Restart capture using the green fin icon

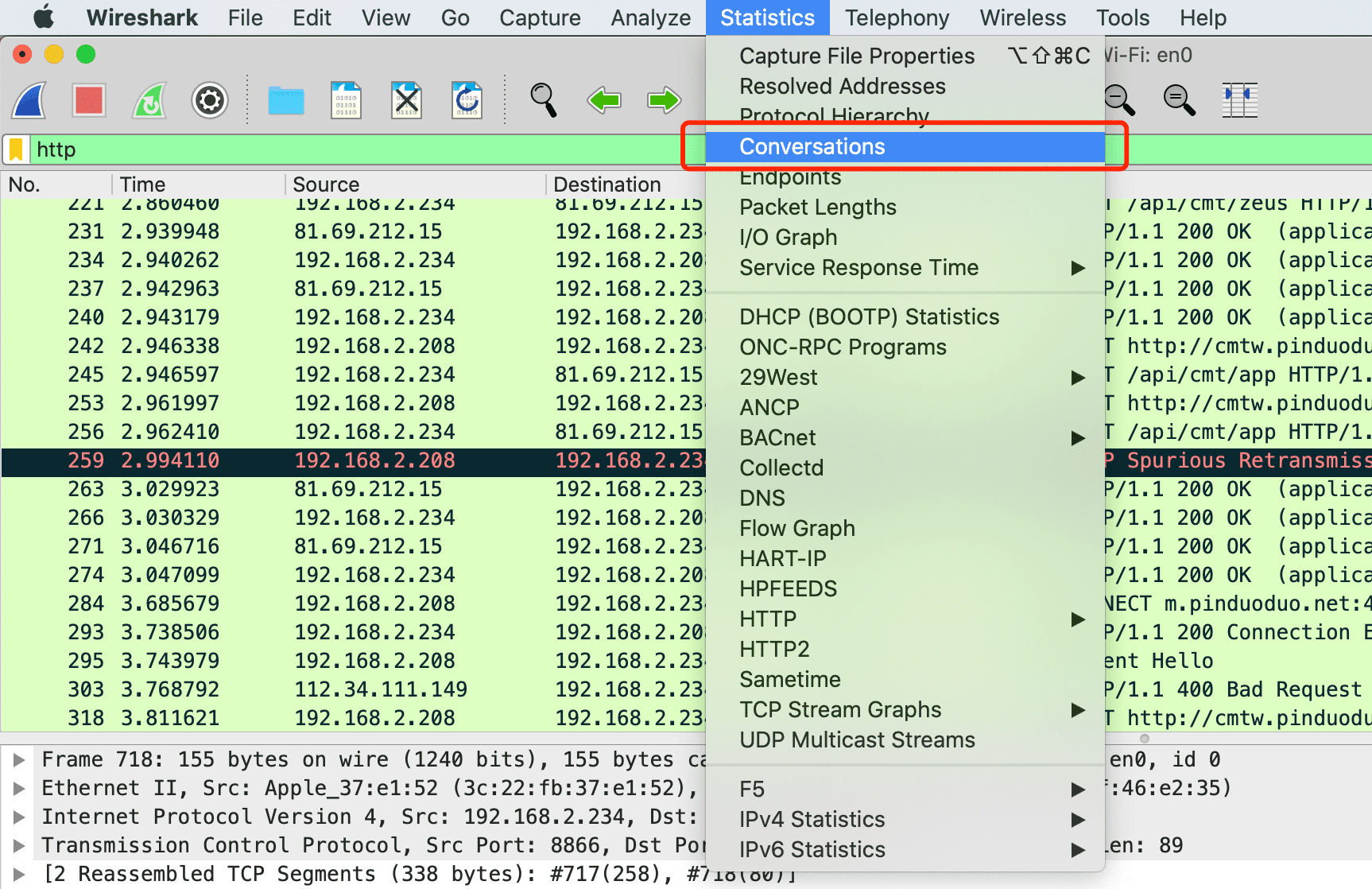tap(149, 101)
